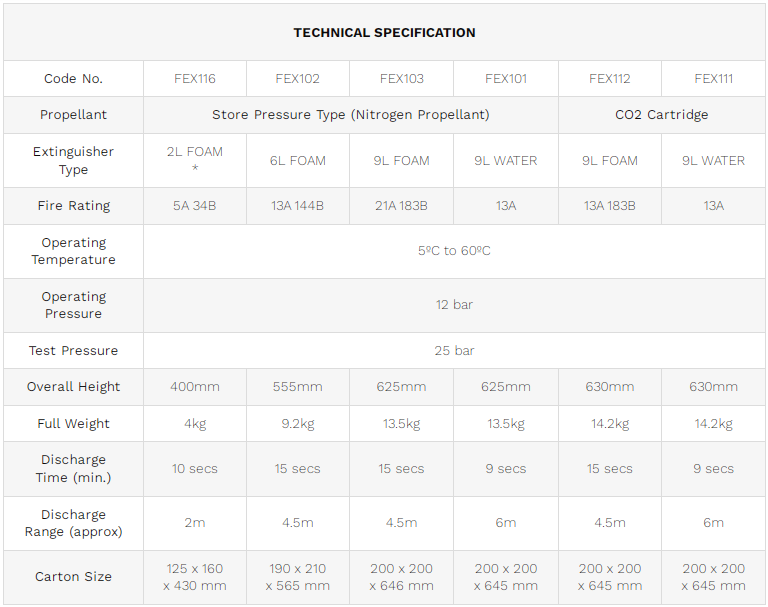
Task: Click the 6L FOAM extinguisher type cell
Action: (x=298, y=161)
